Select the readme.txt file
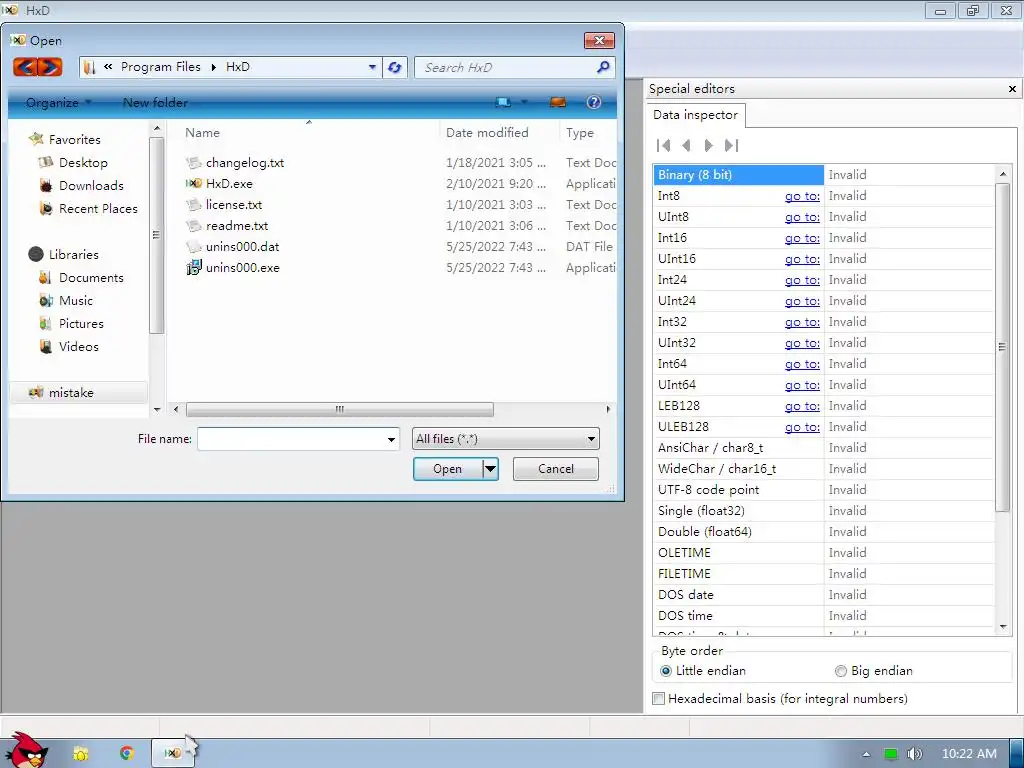Screen dimensions: 1024x768 (236, 226)
